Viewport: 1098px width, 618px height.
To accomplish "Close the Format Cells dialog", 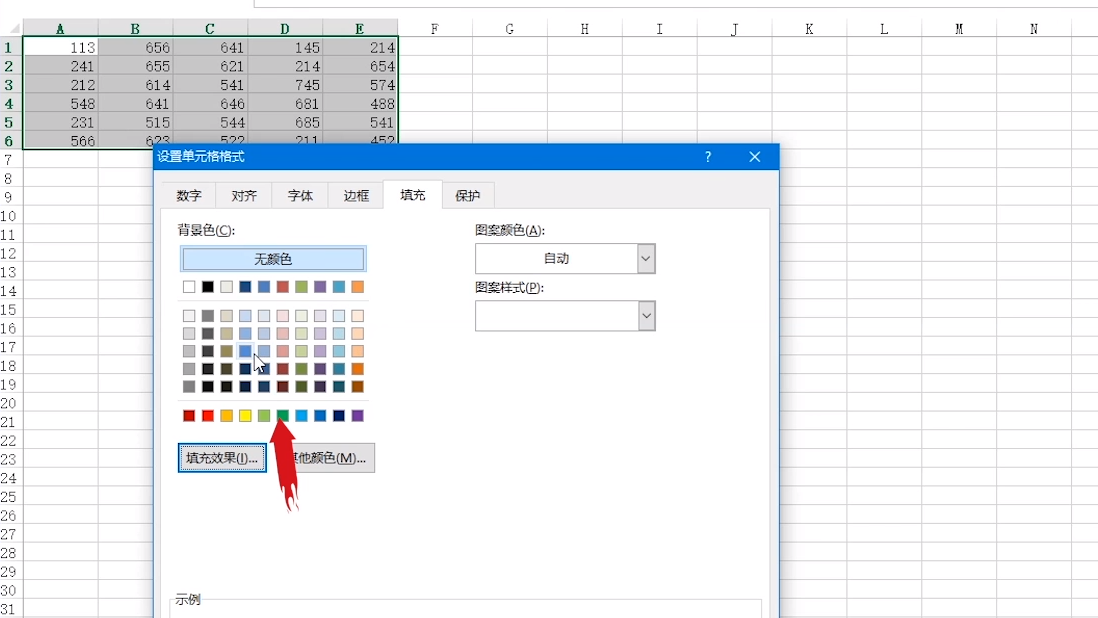I will click(755, 157).
